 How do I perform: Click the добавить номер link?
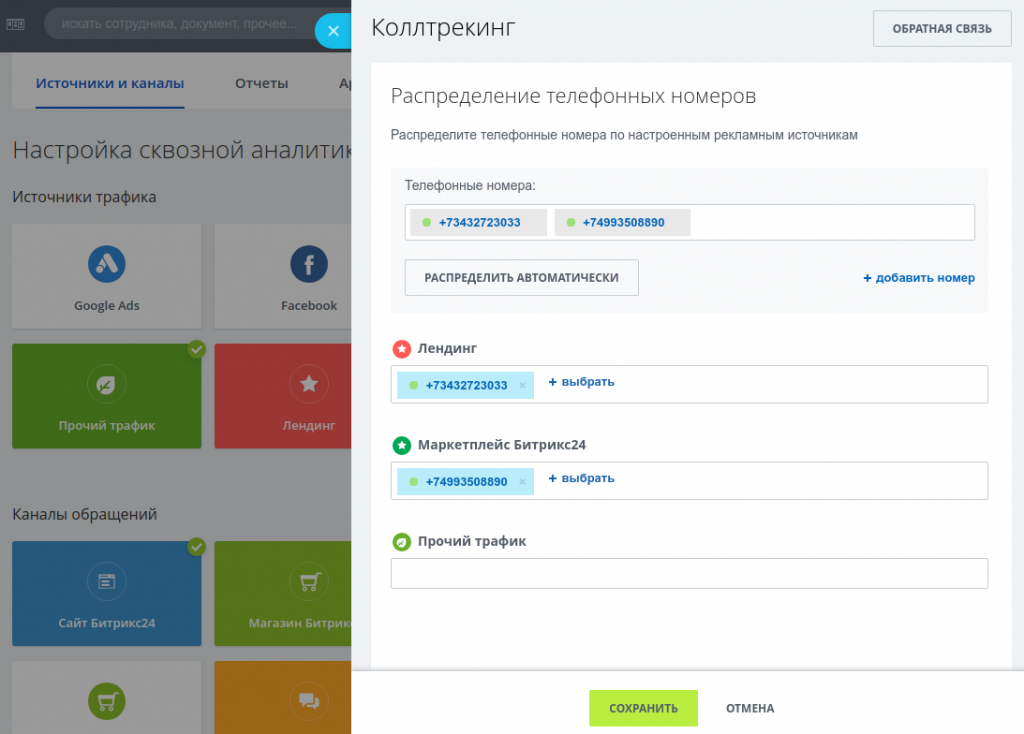click(918, 278)
